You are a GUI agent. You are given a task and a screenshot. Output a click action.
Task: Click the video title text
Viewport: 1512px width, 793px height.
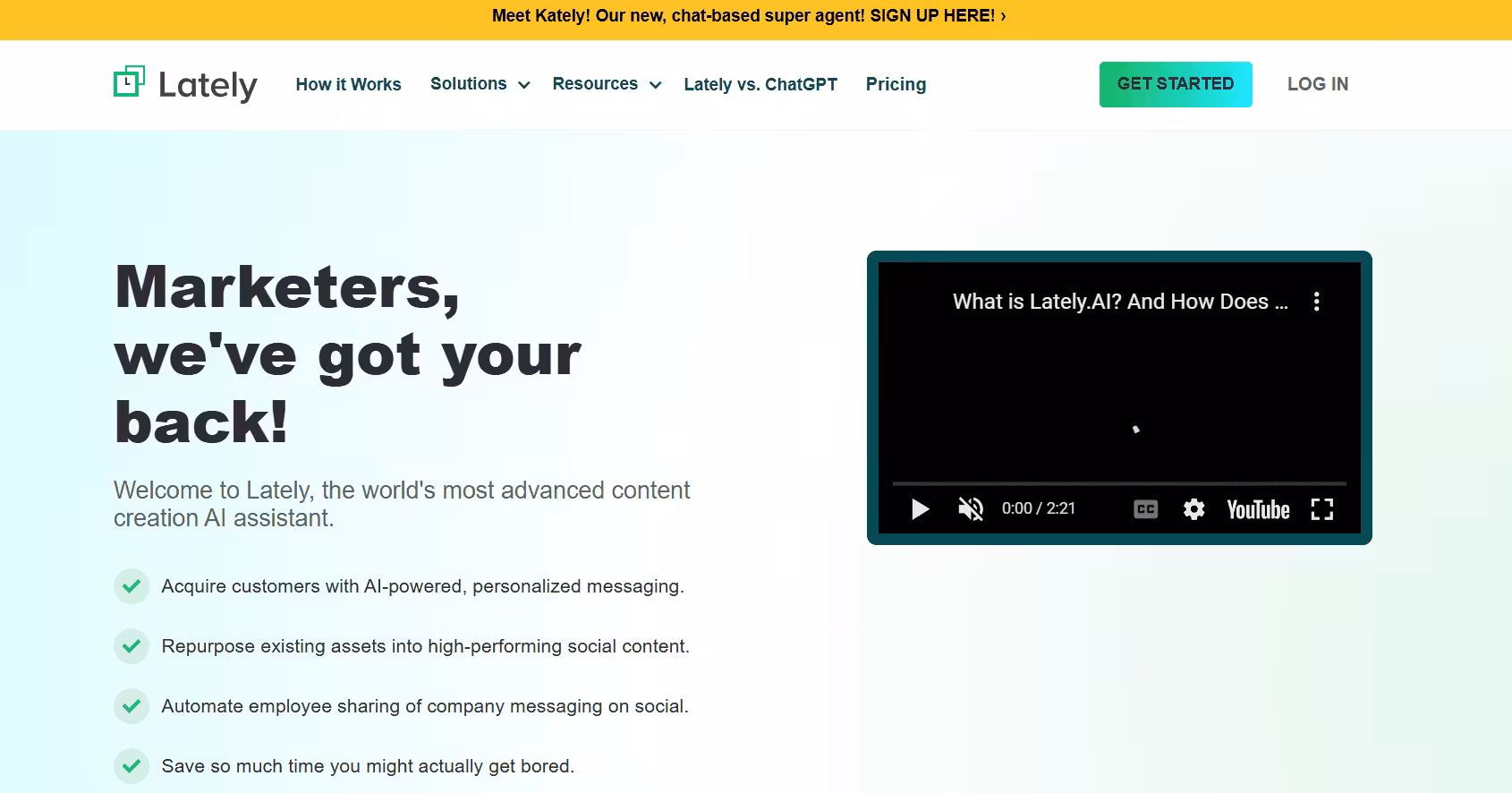1120,302
